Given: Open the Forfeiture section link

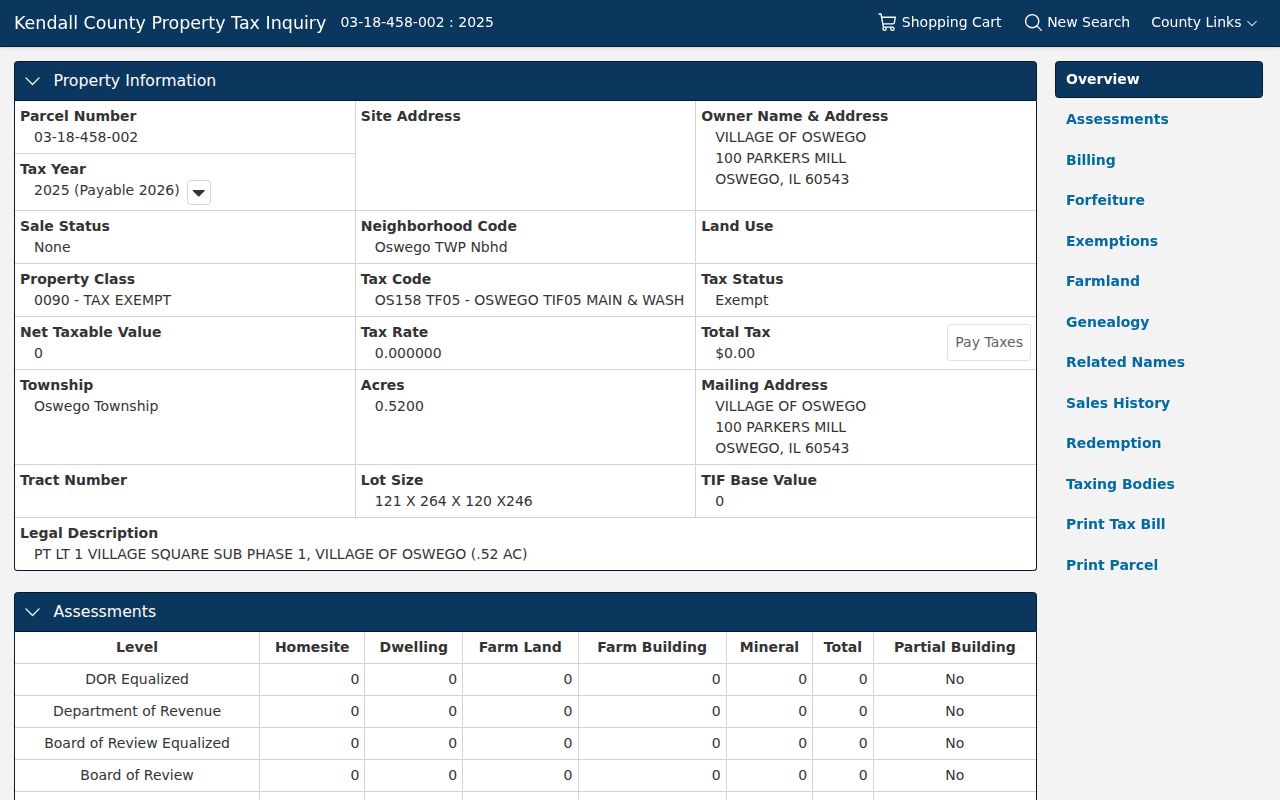Looking at the screenshot, I should 1105,200.
